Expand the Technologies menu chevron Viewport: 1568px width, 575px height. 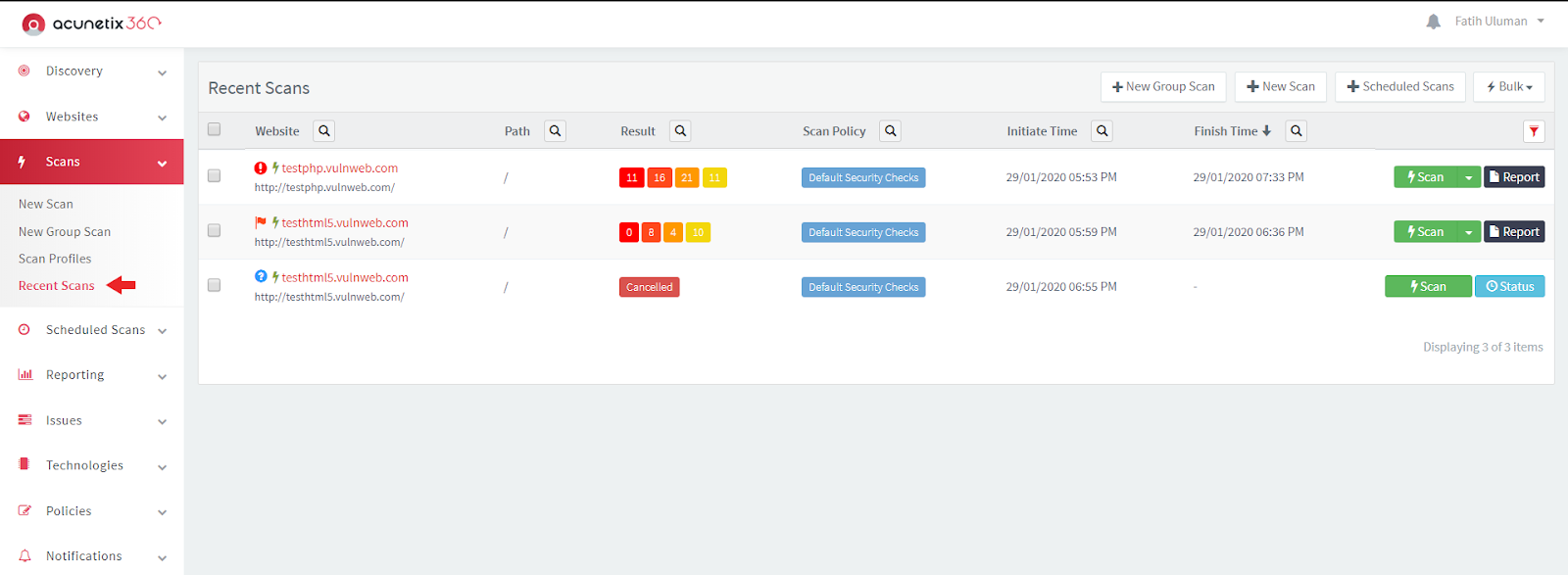pos(162,467)
